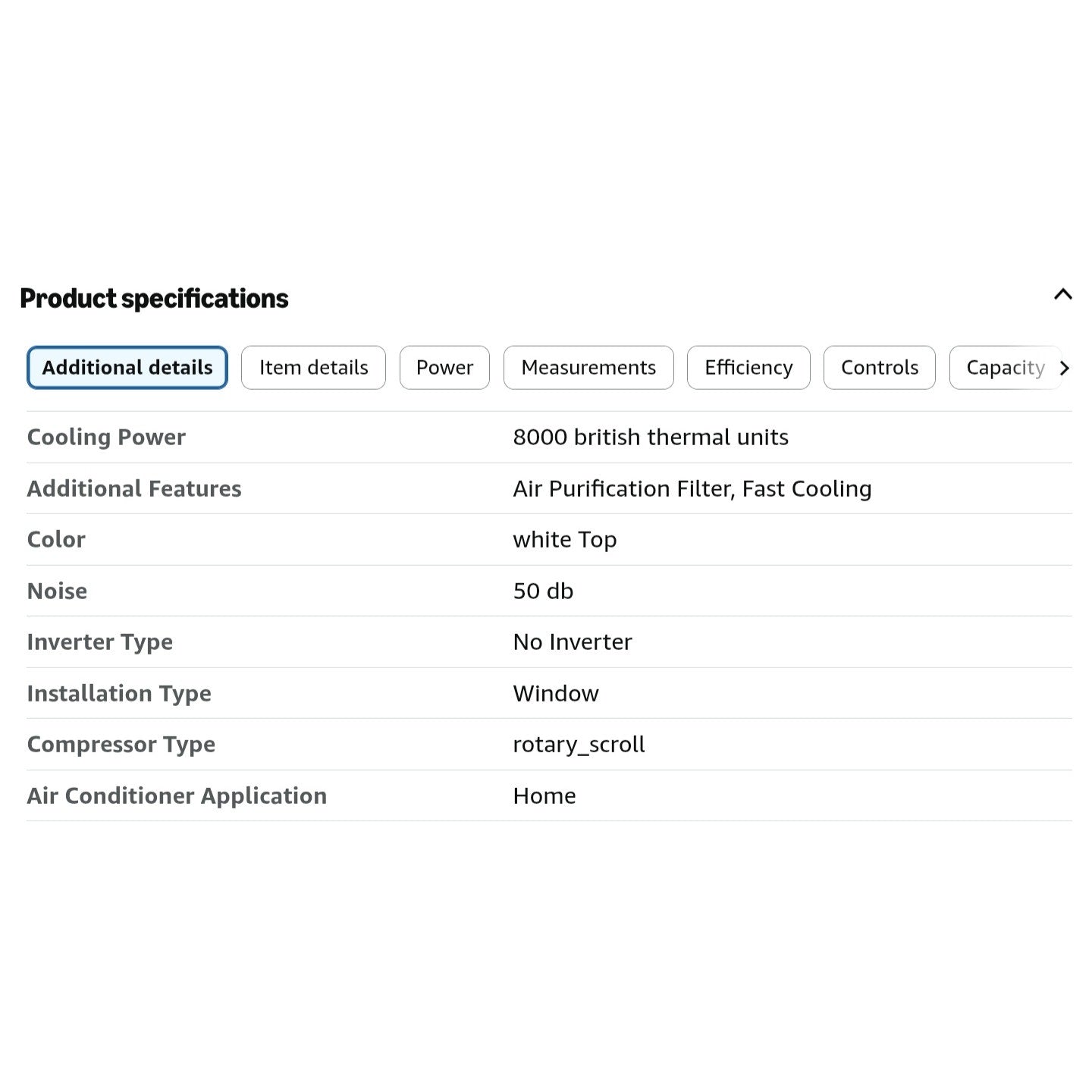Collapse the Product specifications section

(1063, 294)
